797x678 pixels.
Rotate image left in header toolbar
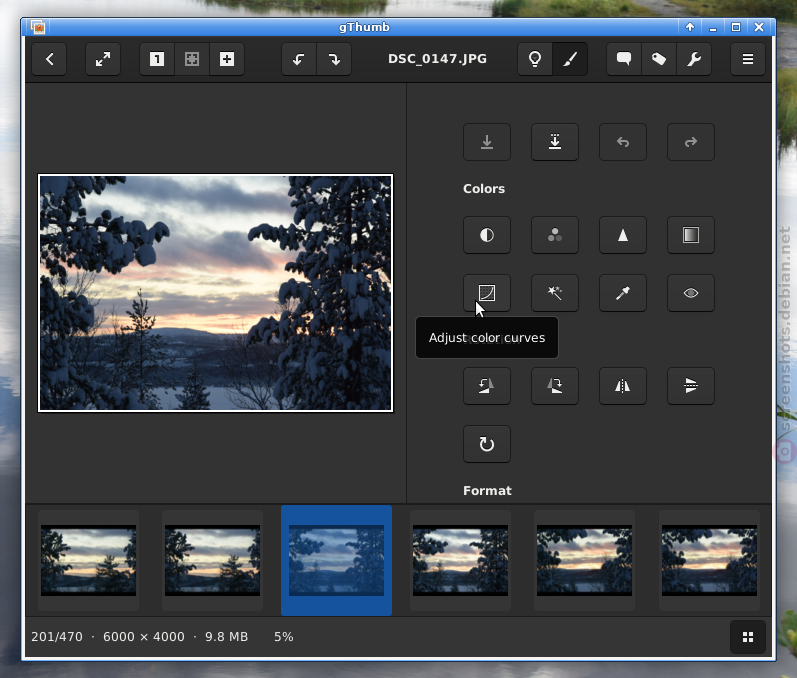pyautogui.click(x=299, y=59)
